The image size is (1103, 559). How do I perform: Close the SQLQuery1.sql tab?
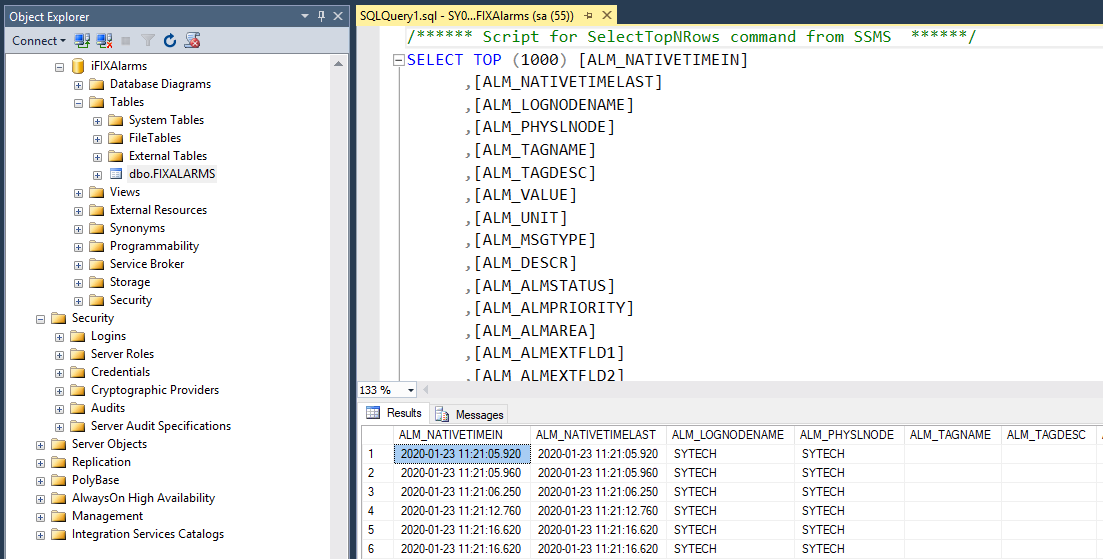point(607,15)
